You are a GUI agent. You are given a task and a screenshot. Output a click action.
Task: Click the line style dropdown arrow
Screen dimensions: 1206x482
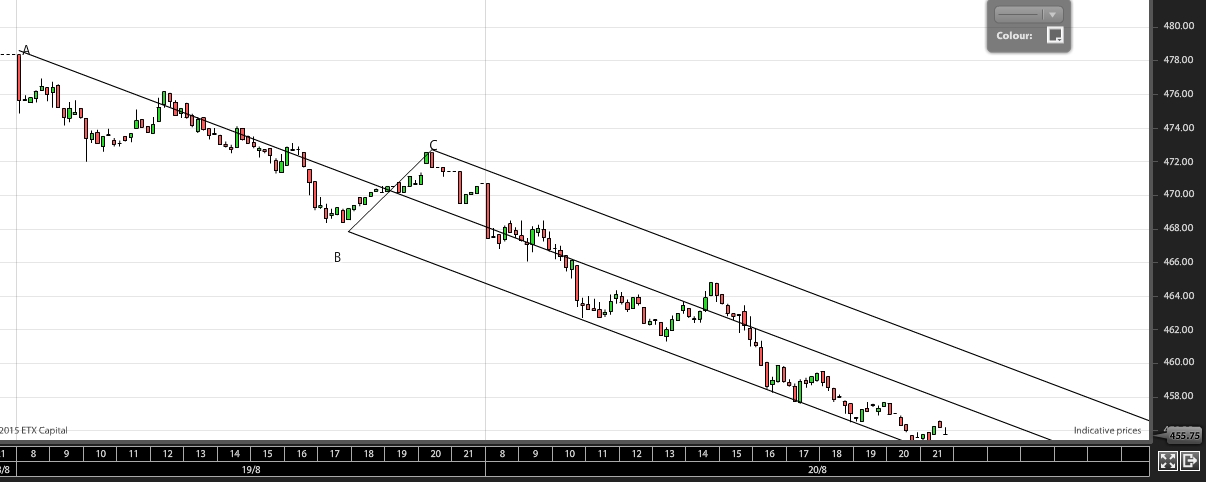(1052, 15)
